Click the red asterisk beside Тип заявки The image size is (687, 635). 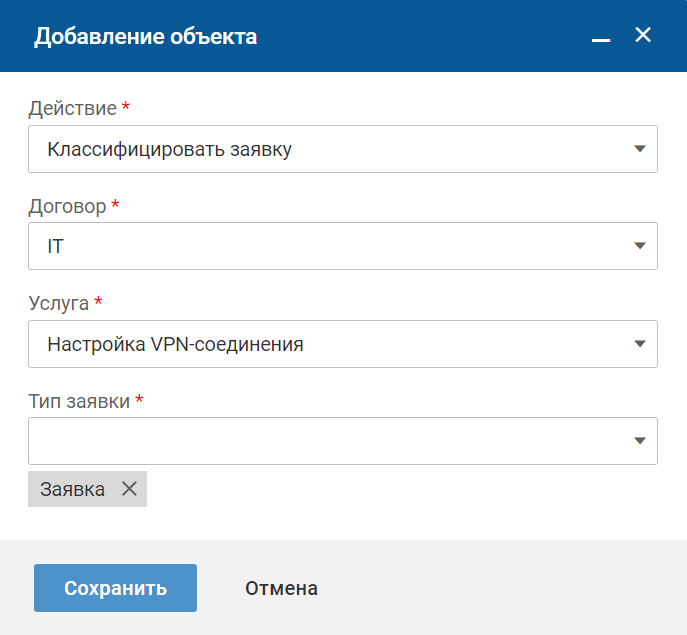point(139,399)
